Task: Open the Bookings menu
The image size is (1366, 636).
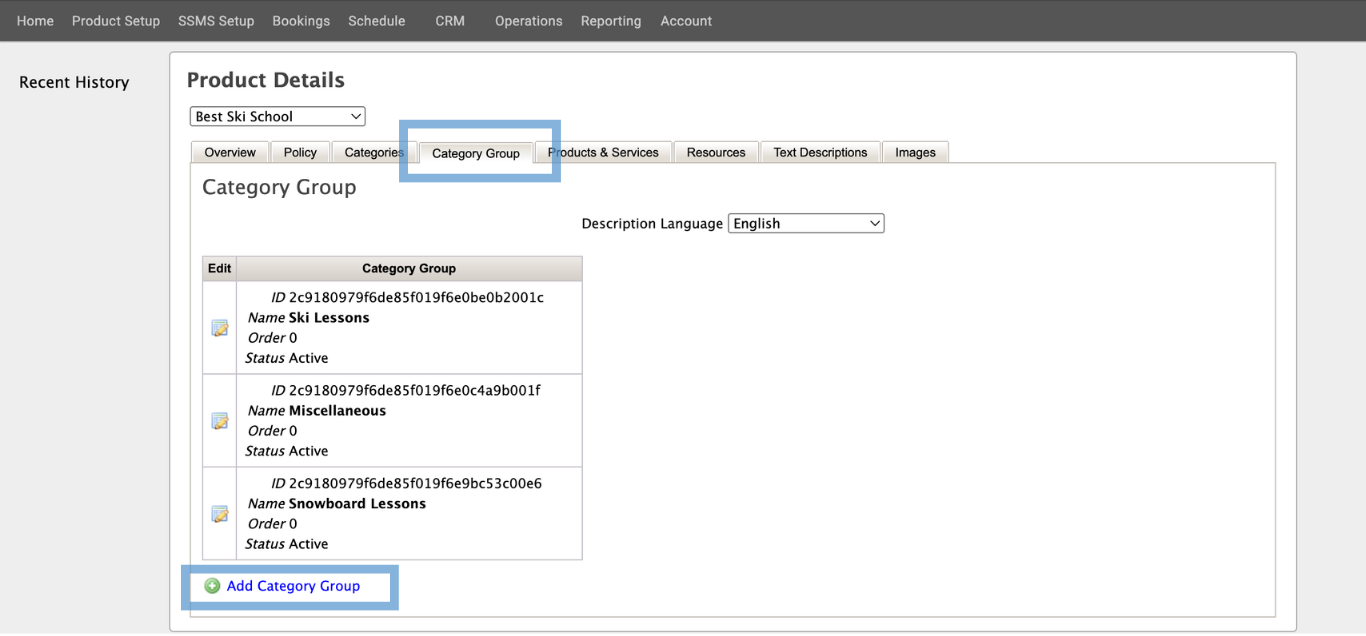Action: (301, 21)
